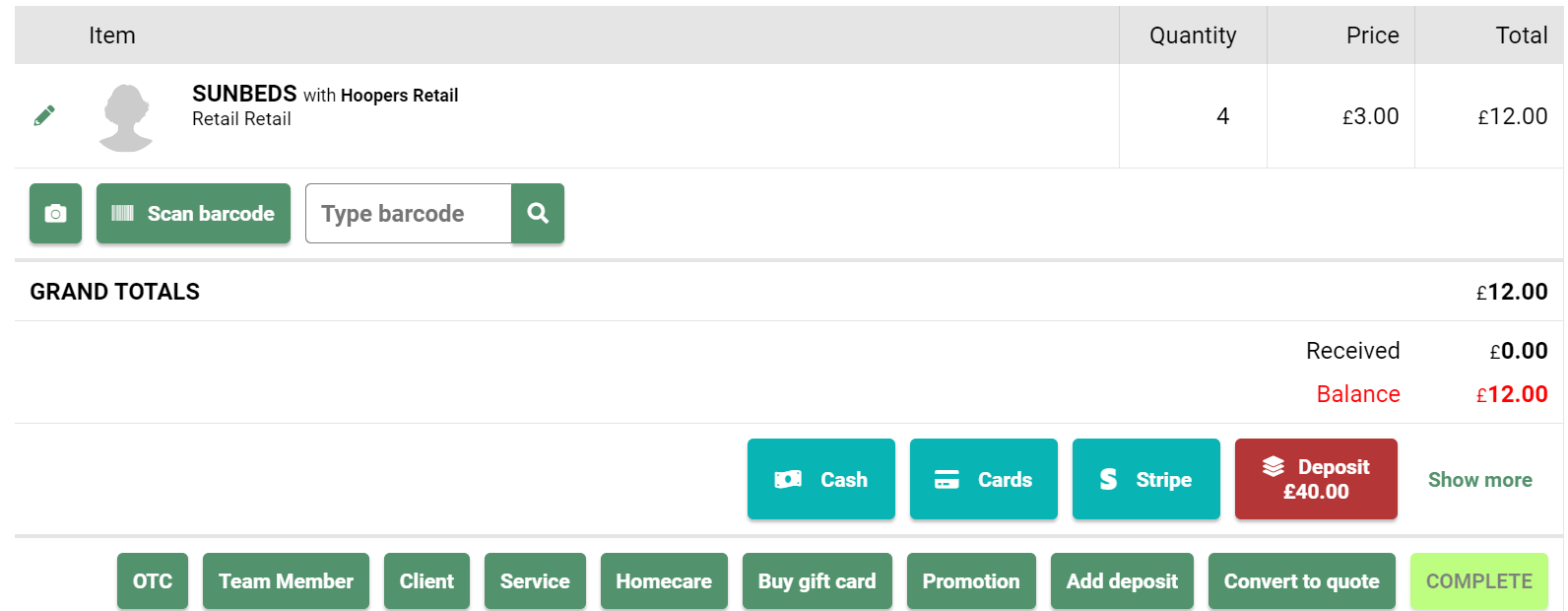Click the Add deposit button
1568x611 pixels.
point(1122,581)
